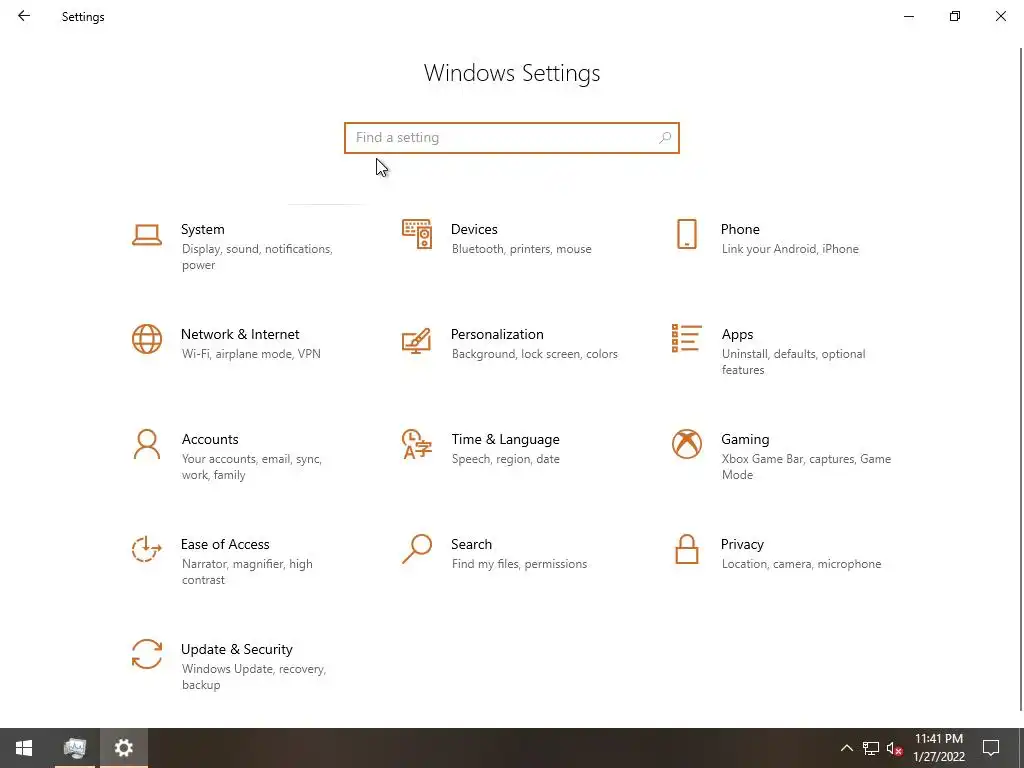
Task: Click 'Uninstall, defaults, optional features' description
Action: tap(793, 362)
